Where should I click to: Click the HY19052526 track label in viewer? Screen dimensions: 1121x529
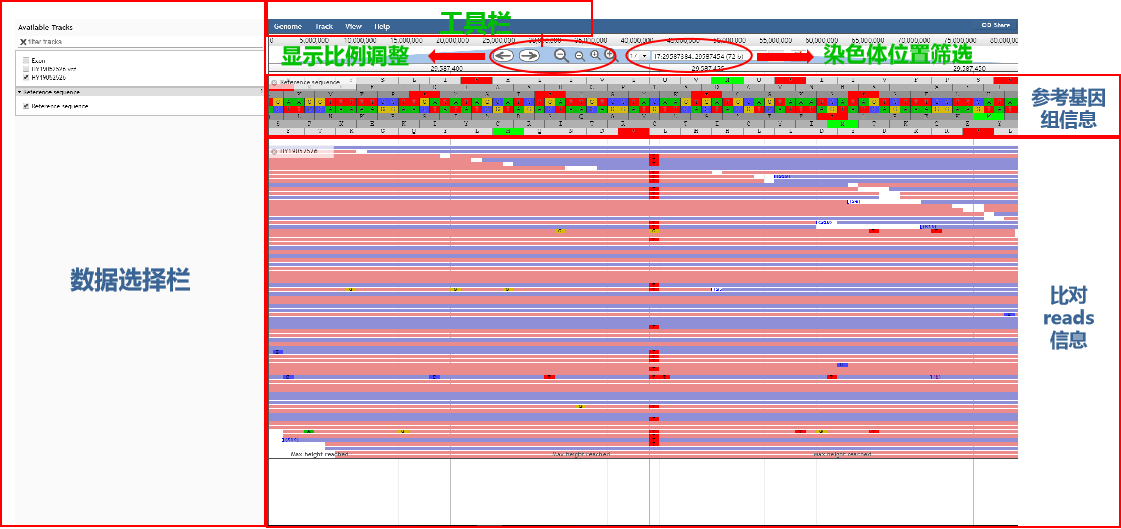point(301,152)
